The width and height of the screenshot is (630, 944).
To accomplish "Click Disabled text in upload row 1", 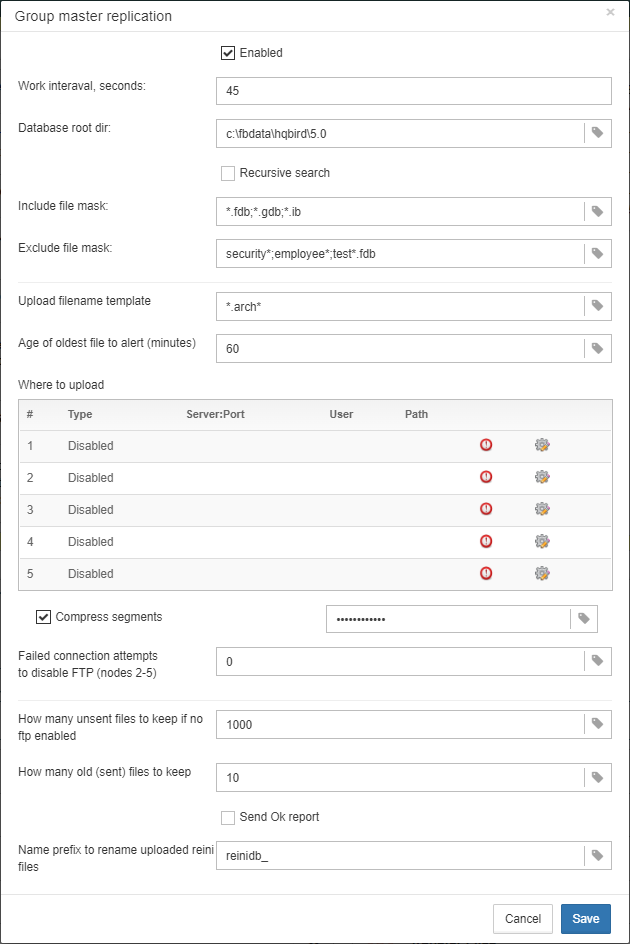I will [90, 446].
